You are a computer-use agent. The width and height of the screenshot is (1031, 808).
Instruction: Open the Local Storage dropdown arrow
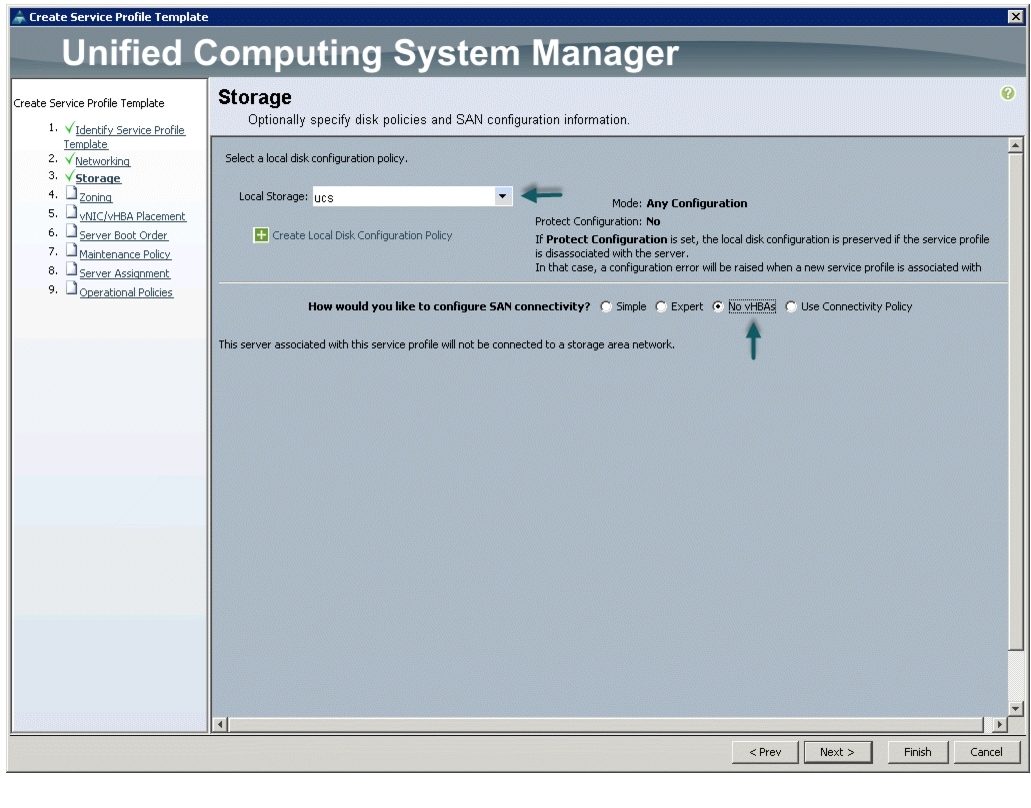coord(502,196)
